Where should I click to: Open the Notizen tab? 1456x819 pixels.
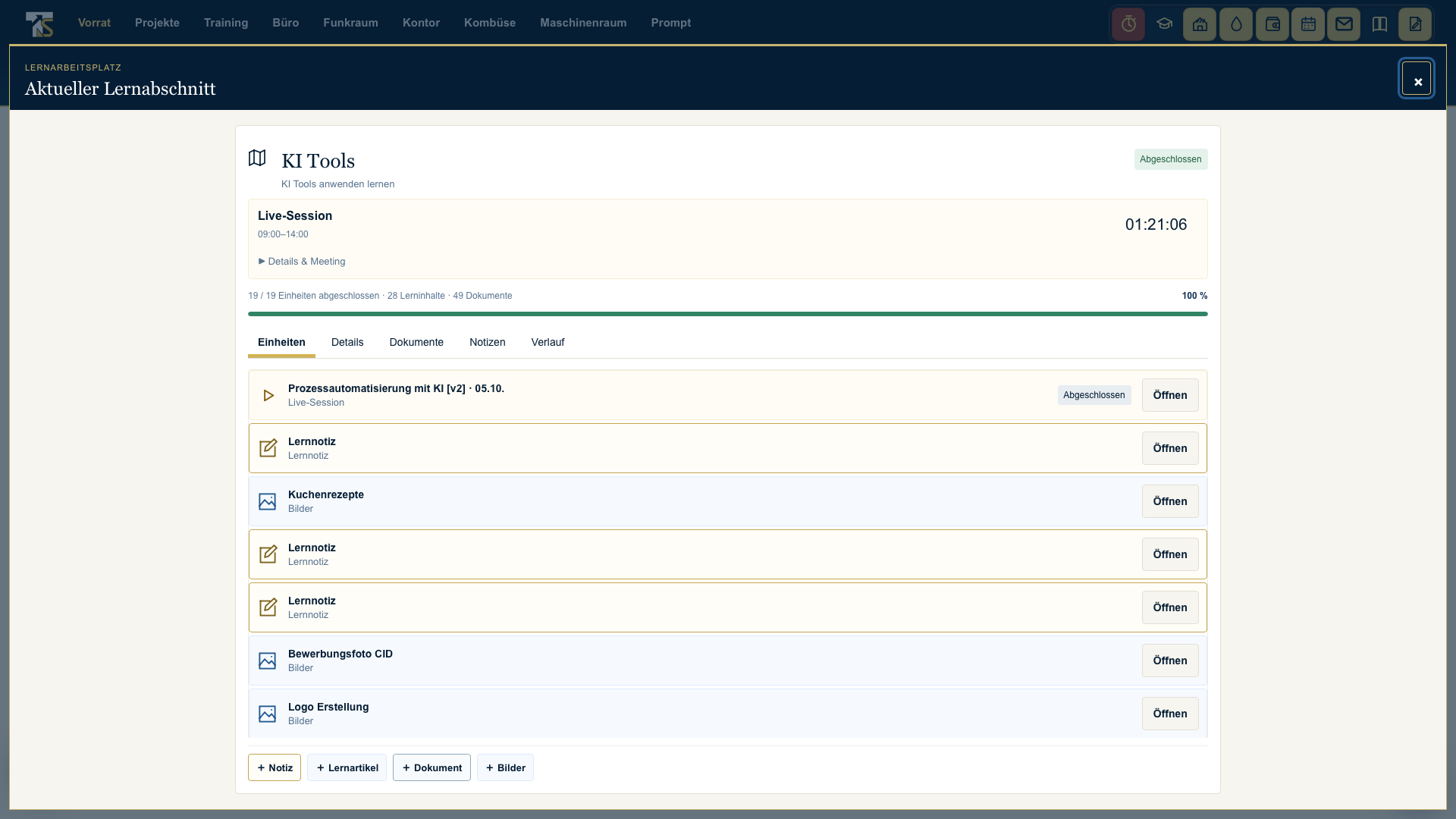pos(488,342)
